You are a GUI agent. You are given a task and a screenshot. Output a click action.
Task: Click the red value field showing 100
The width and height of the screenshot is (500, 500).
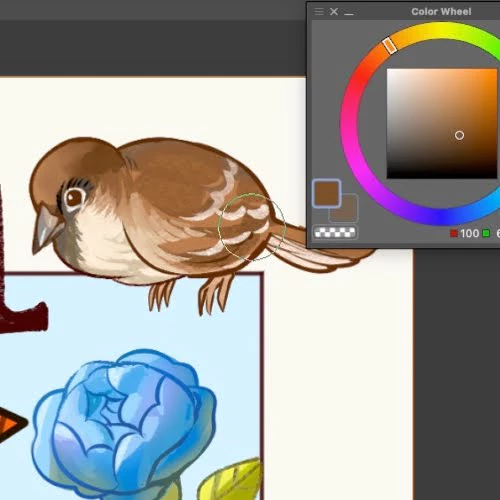[469, 233]
